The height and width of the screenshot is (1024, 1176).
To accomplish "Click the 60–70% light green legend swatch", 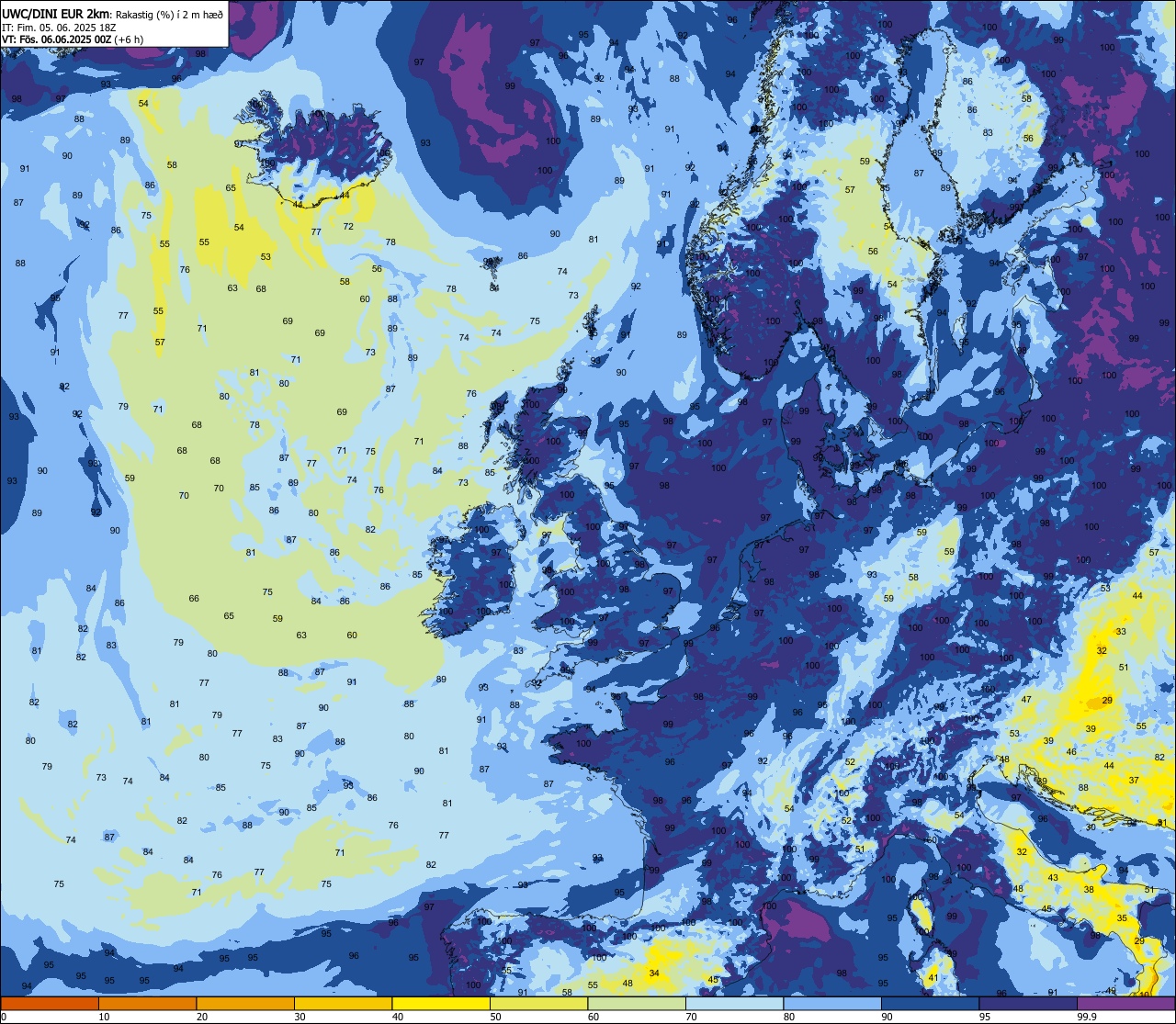I will [637, 1003].
